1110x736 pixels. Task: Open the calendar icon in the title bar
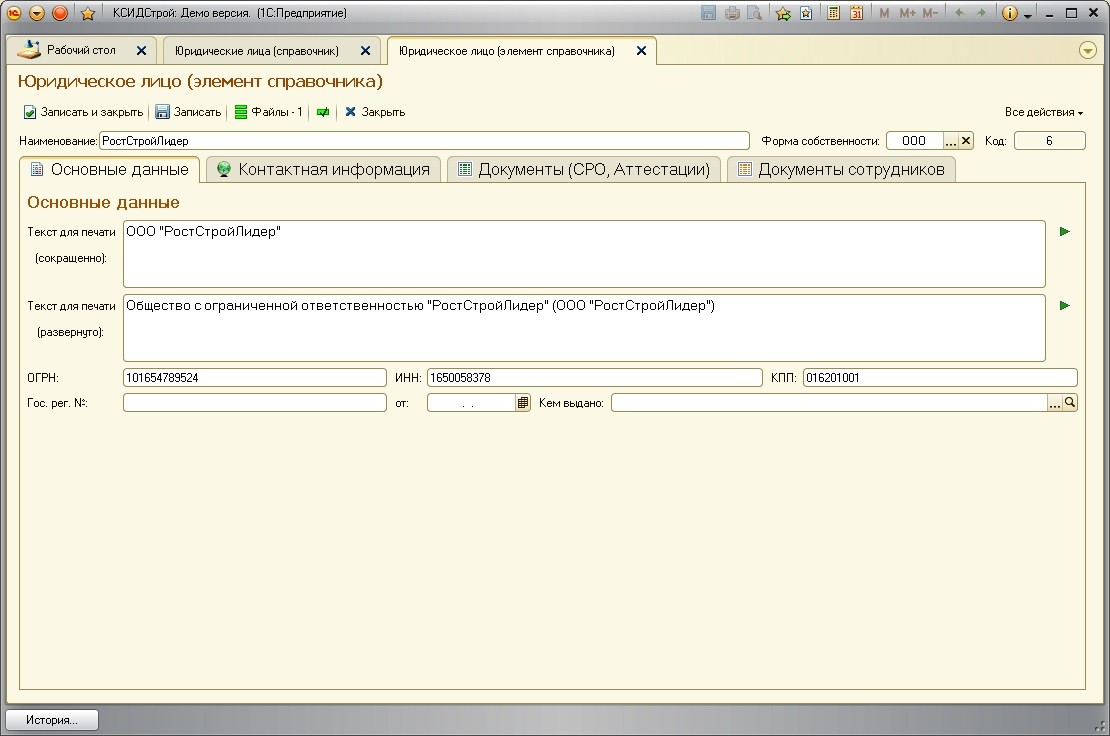[x=856, y=13]
